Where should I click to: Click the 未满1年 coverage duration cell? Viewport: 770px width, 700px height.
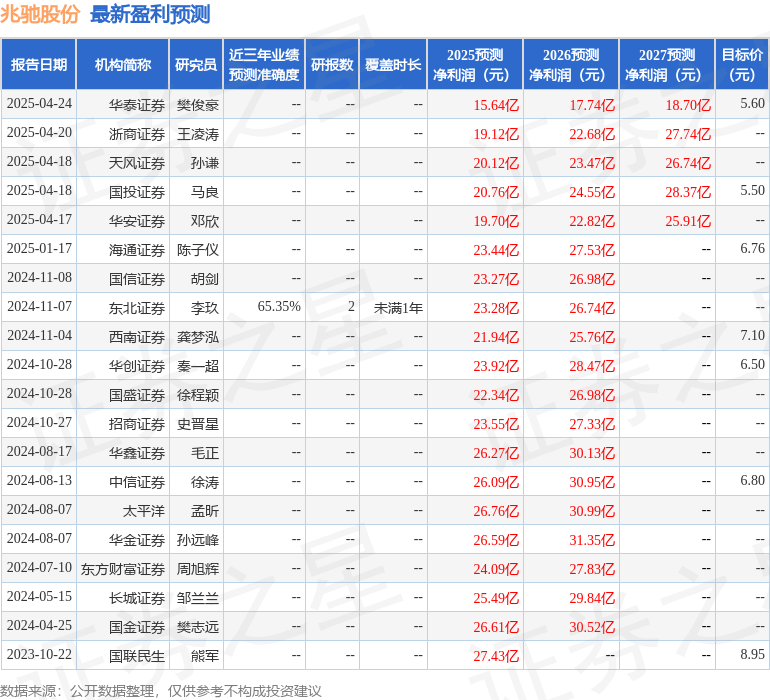tap(398, 307)
